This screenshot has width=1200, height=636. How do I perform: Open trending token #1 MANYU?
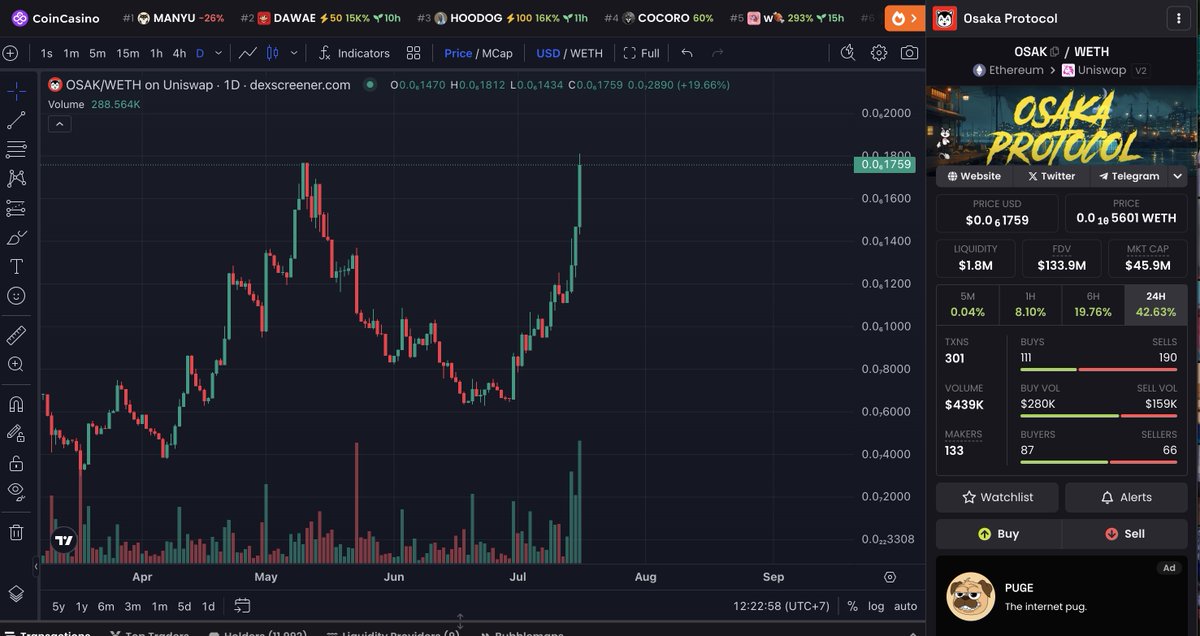click(172, 18)
